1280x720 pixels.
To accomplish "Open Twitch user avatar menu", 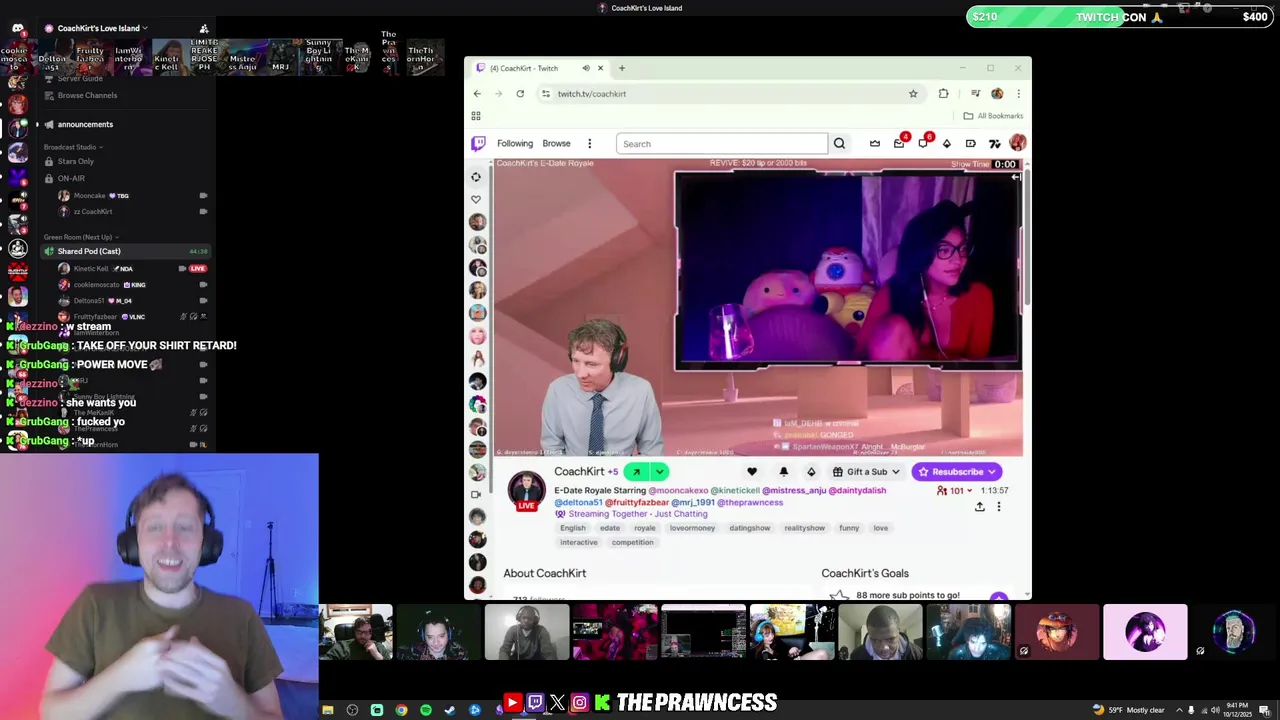I will click(x=1017, y=143).
